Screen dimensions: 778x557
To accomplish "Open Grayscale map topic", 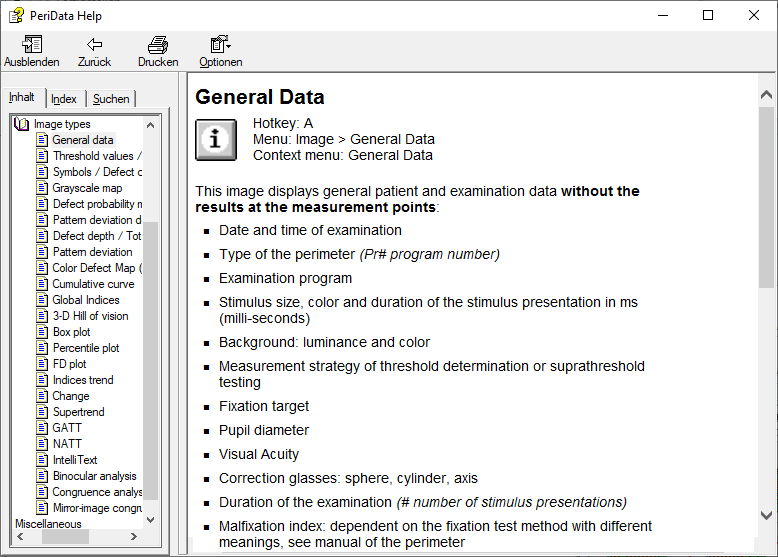I will tap(87, 188).
